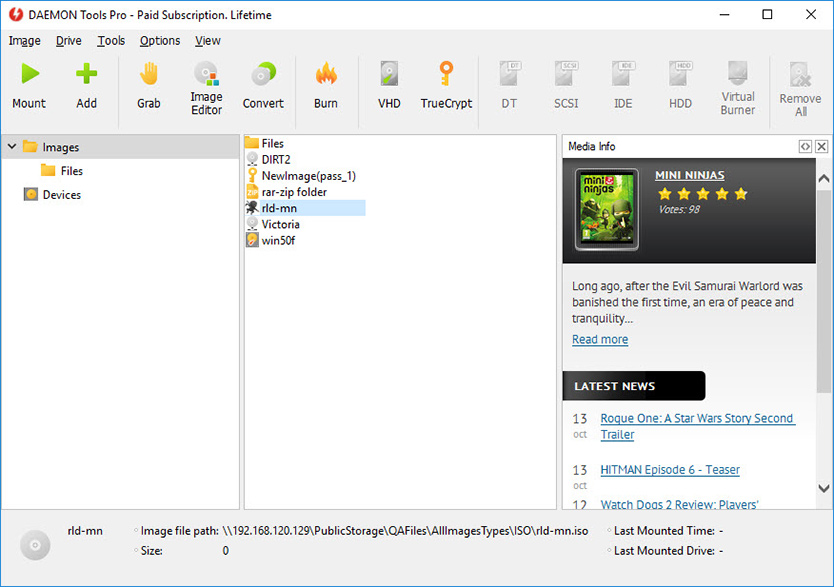Viewport: 834px width, 587px height.
Task: Open the Options menu
Action: pos(159,41)
